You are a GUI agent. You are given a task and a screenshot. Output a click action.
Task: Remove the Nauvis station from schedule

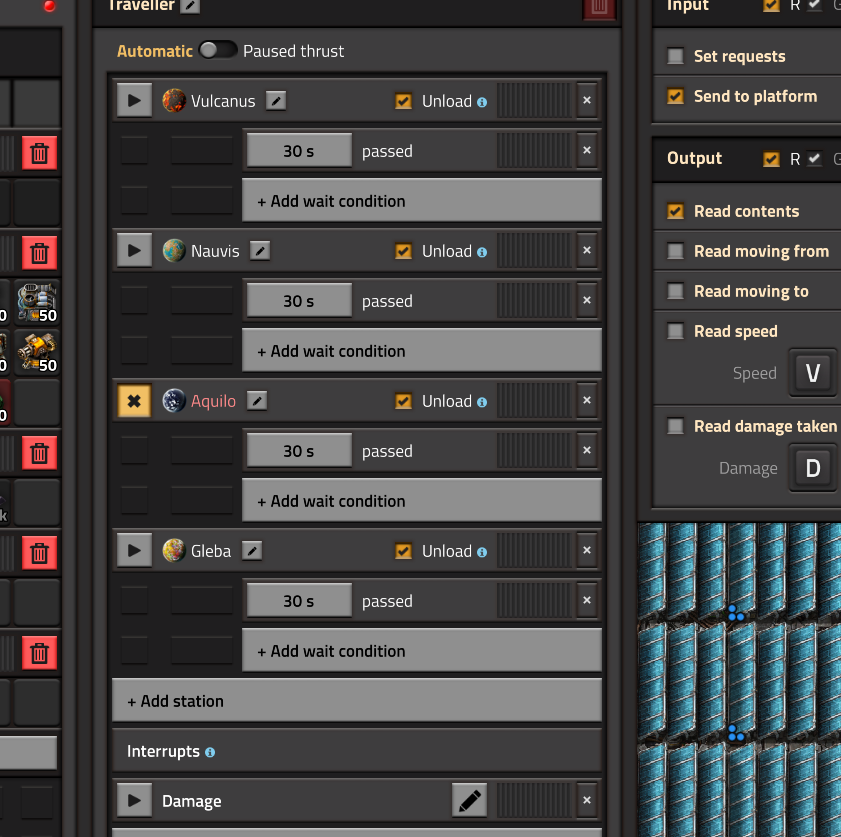coord(587,250)
